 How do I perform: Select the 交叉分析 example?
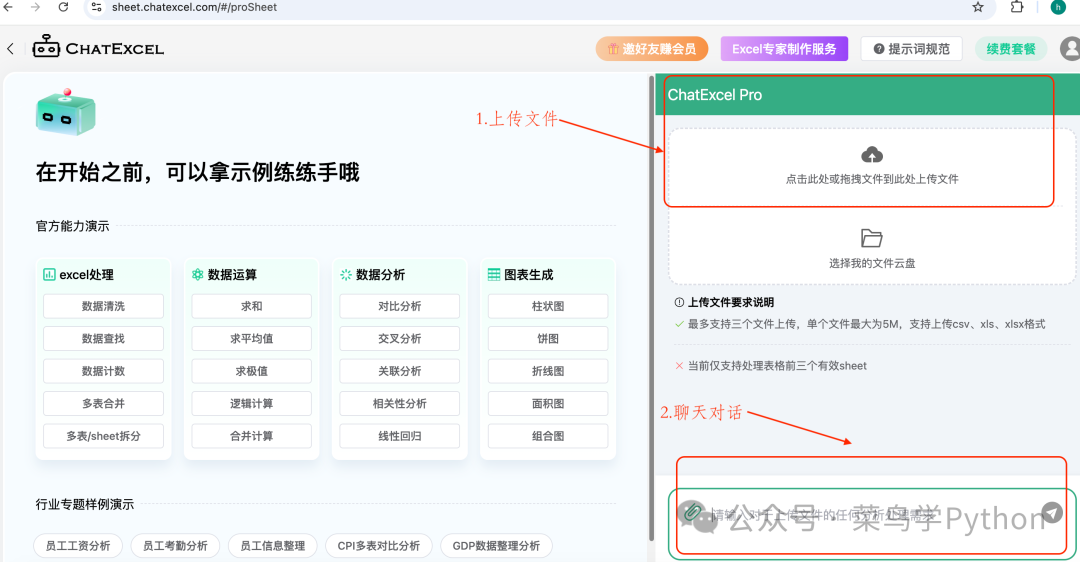pos(399,339)
